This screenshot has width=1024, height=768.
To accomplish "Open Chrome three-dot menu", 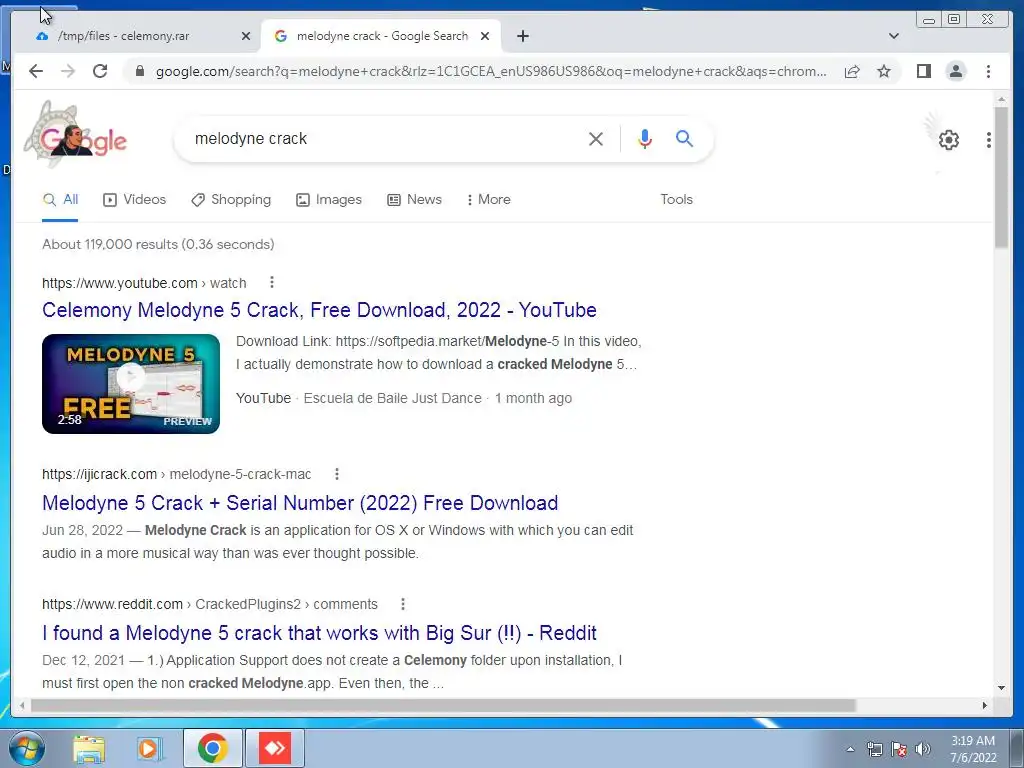I will 988,71.
